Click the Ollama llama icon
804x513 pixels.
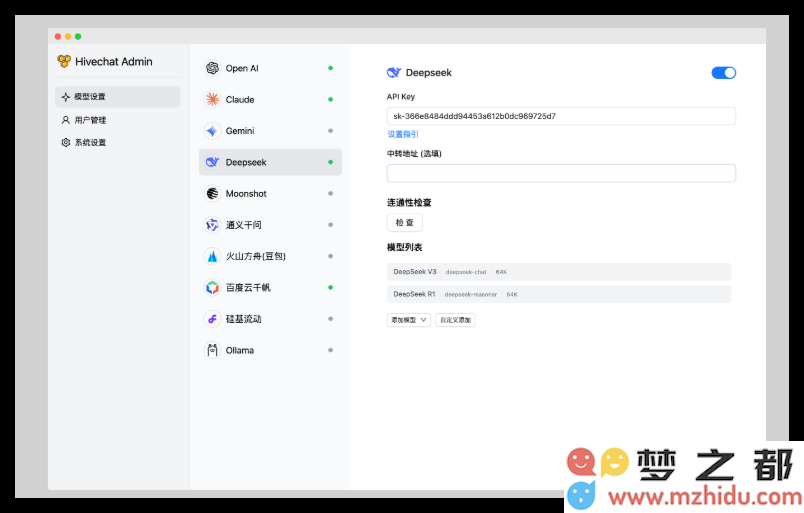click(212, 350)
